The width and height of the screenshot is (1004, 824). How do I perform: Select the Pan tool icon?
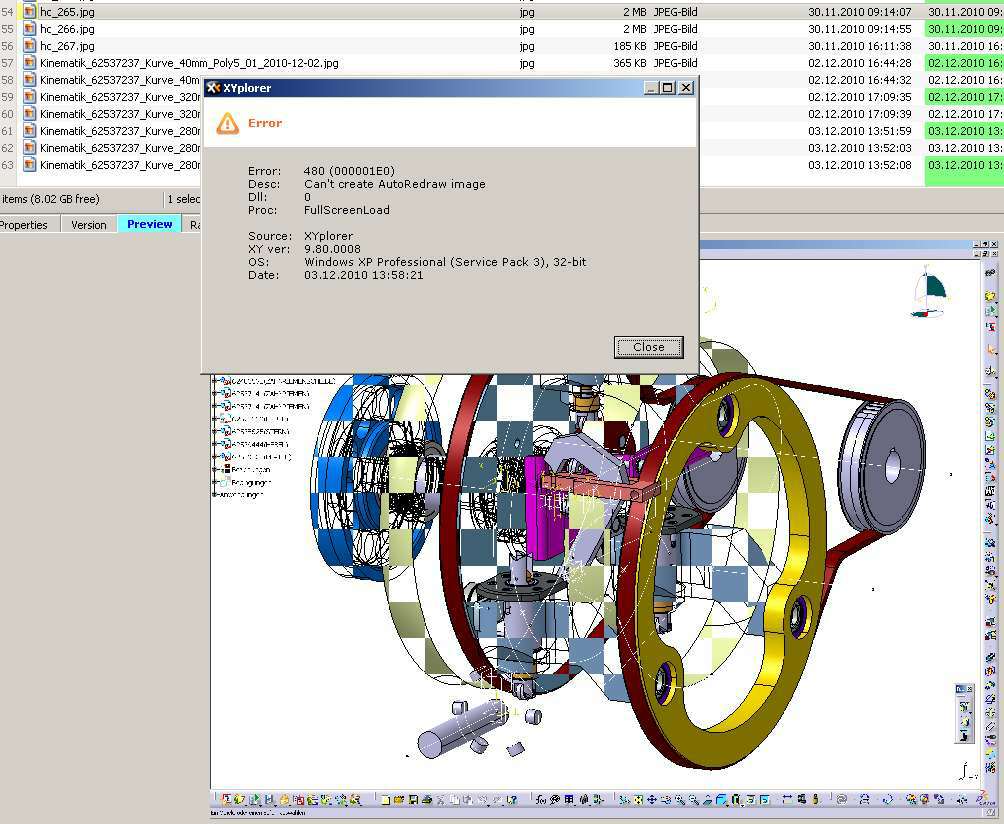[652, 801]
